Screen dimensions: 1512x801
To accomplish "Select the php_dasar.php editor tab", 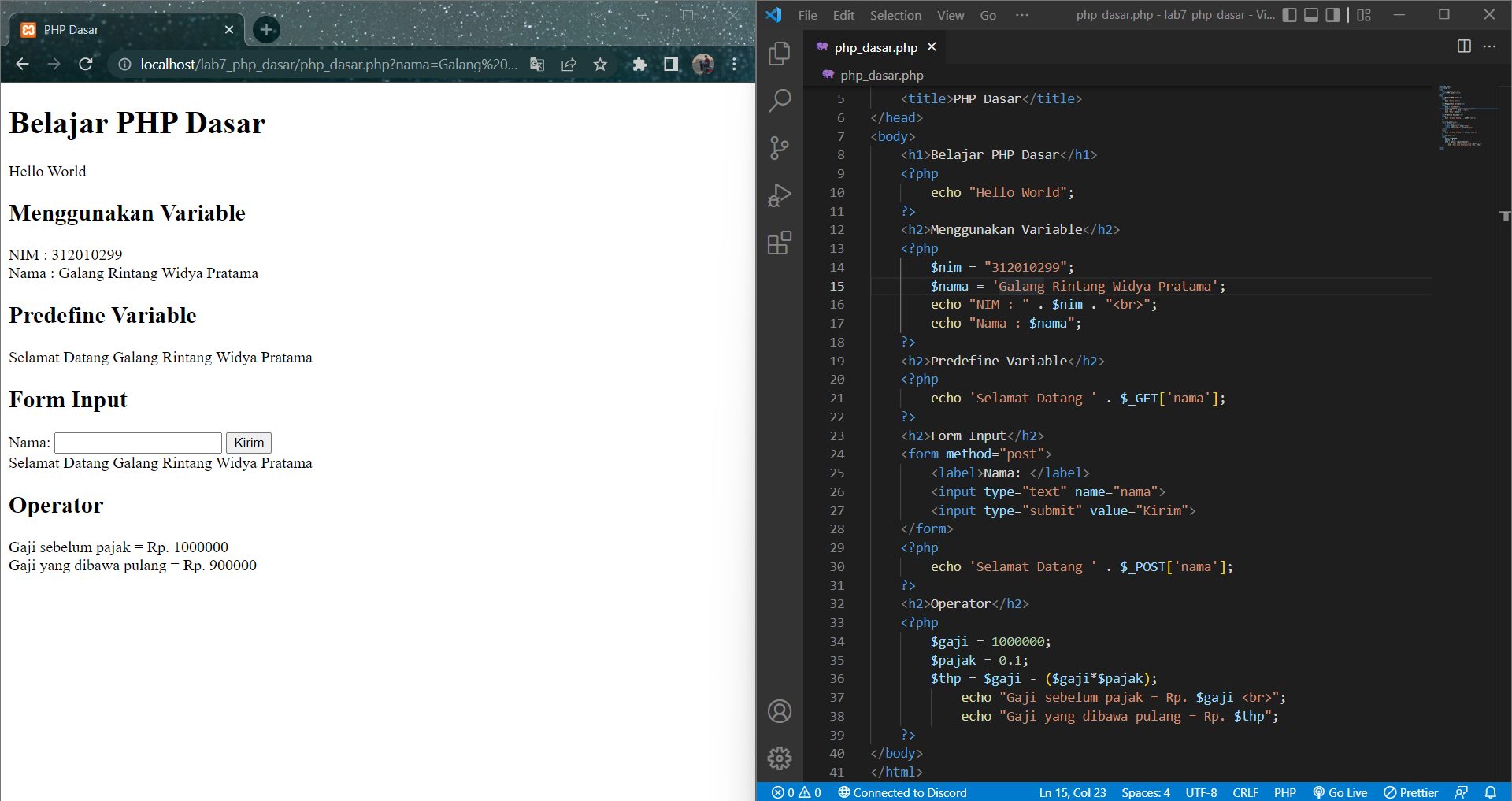I will click(874, 47).
